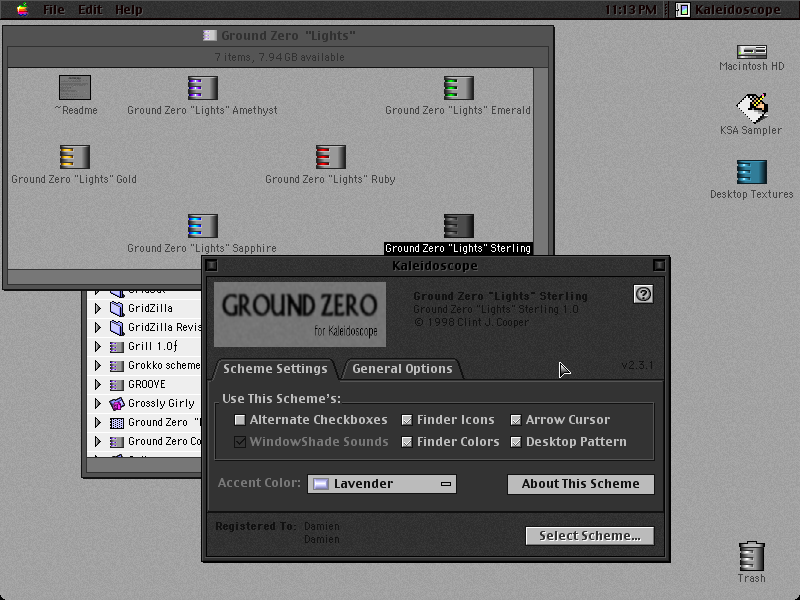Screen dimensions: 800x600
Task: Uncheck the Arrow Cursor checkbox
Action: [516, 419]
